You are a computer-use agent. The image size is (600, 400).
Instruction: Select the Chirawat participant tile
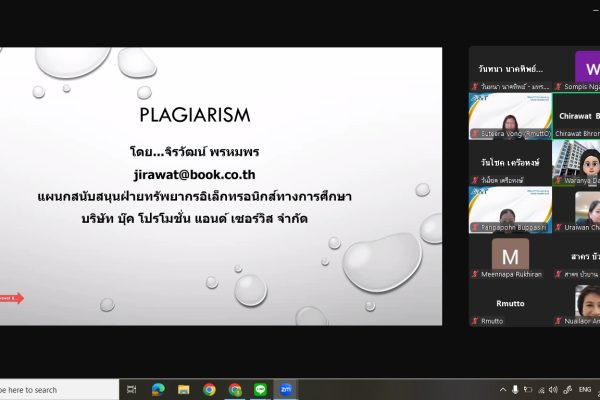pos(576,116)
